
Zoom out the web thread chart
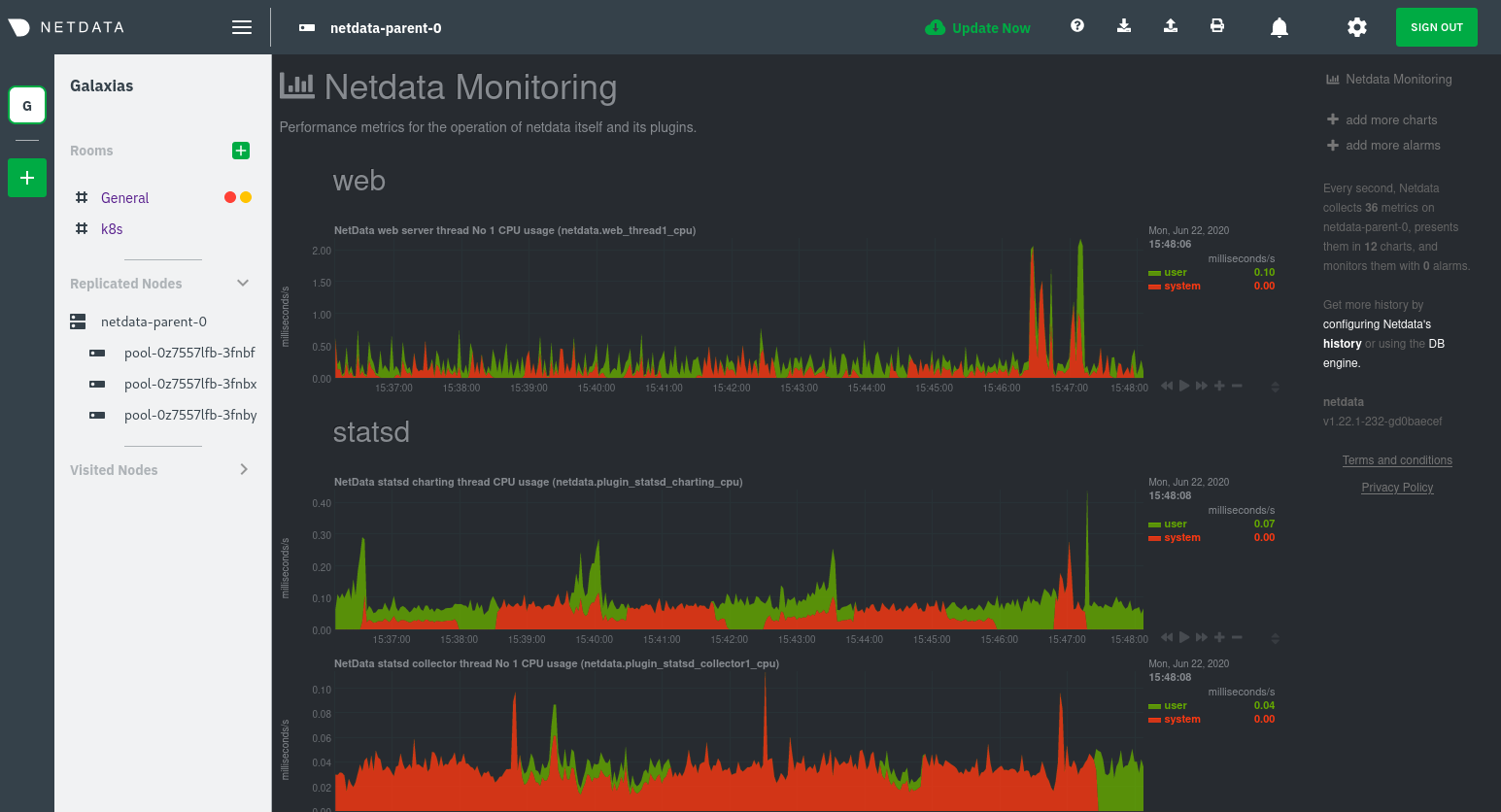pos(1237,386)
